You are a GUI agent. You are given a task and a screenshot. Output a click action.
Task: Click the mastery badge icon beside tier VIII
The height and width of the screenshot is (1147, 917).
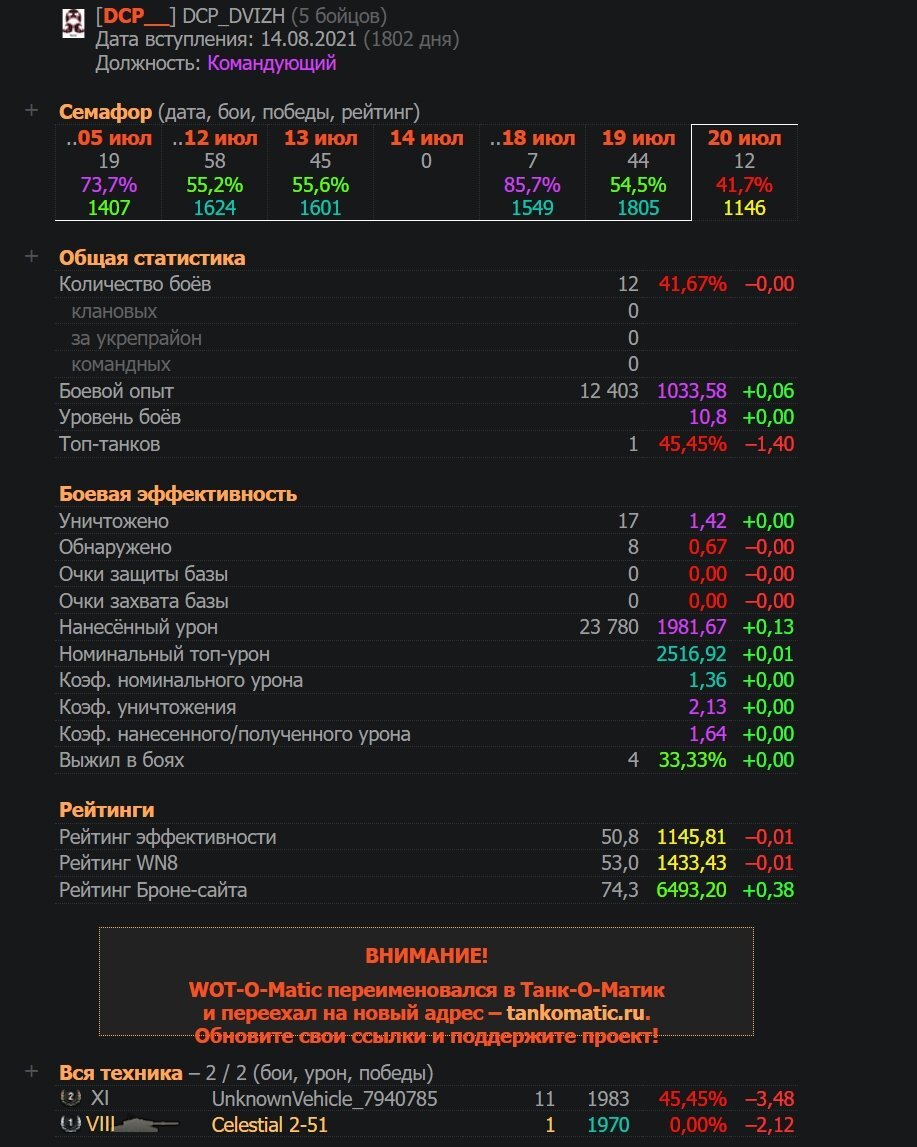(70, 1124)
